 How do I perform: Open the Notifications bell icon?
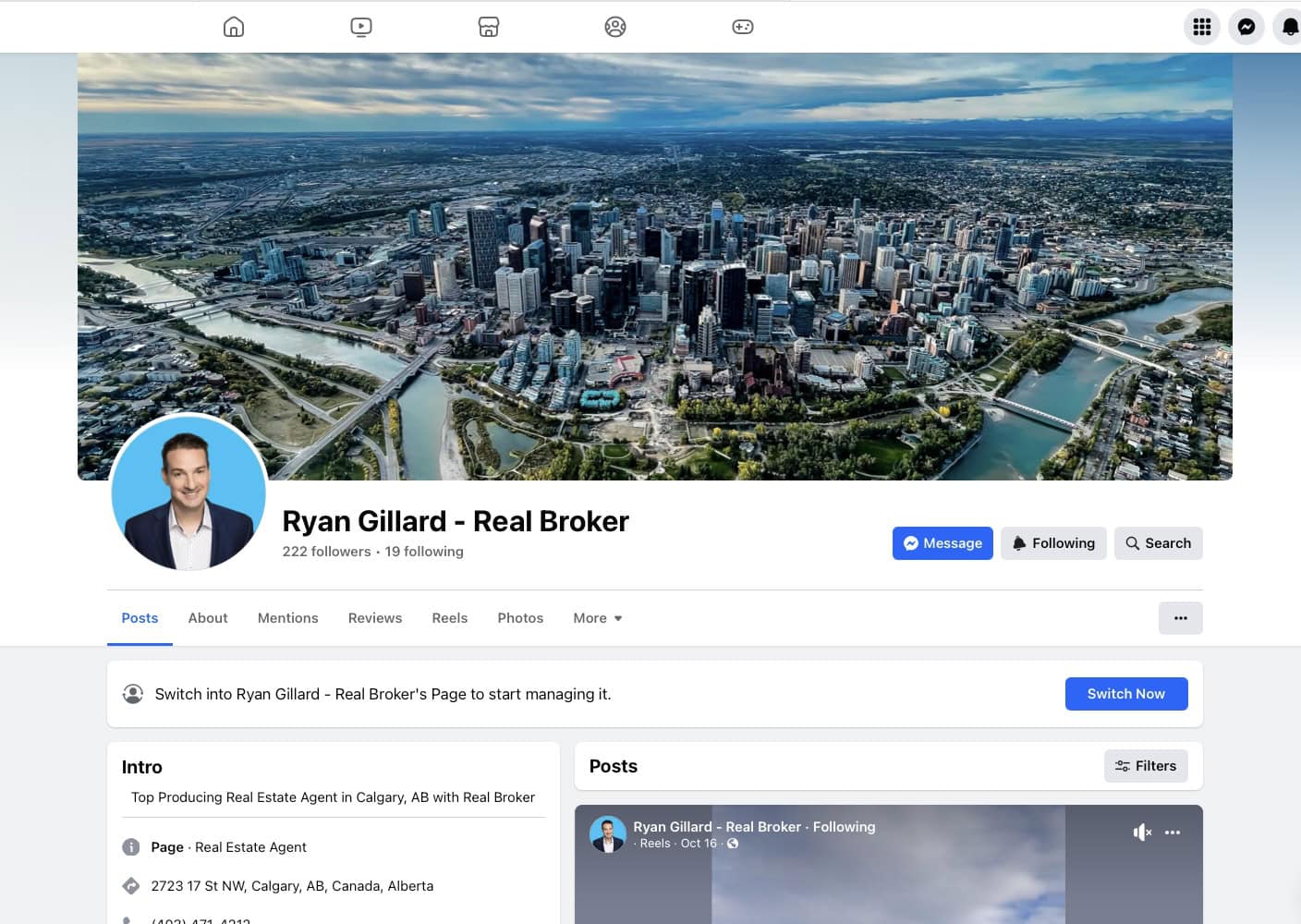pos(1289,27)
